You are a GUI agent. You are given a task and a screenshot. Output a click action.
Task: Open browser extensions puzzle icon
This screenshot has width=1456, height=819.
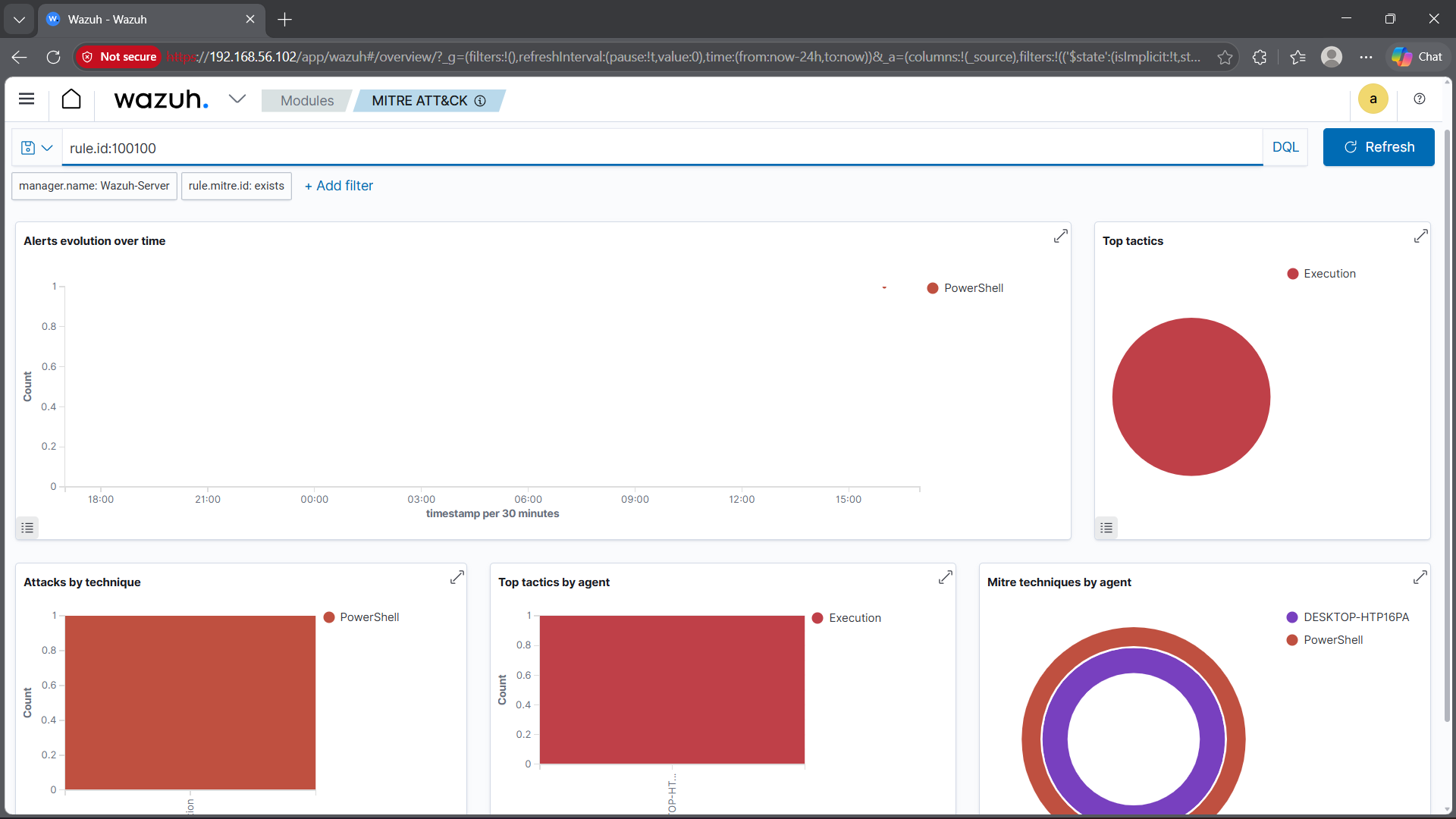click(1260, 57)
